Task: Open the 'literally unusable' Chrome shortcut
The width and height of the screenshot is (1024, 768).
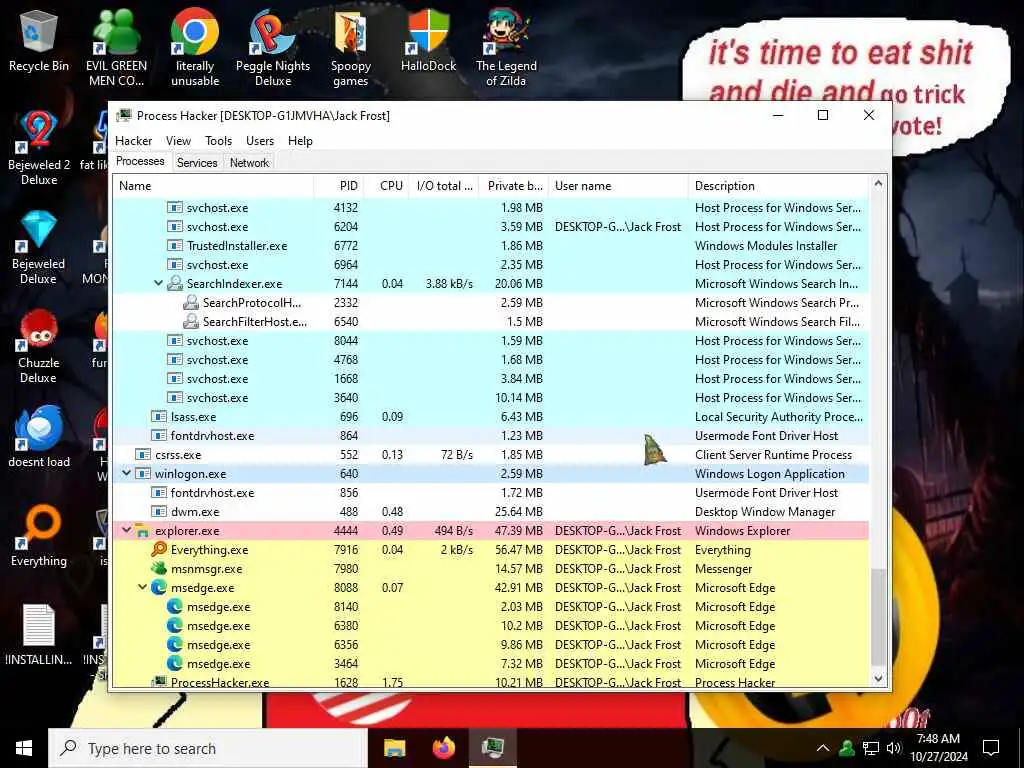Action: pos(195,47)
